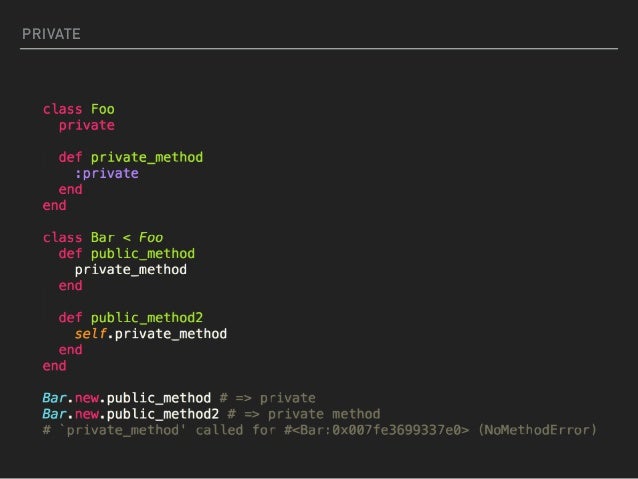Click 'def private_method' definition line
This screenshot has width=638, height=479.
(131, 157)
